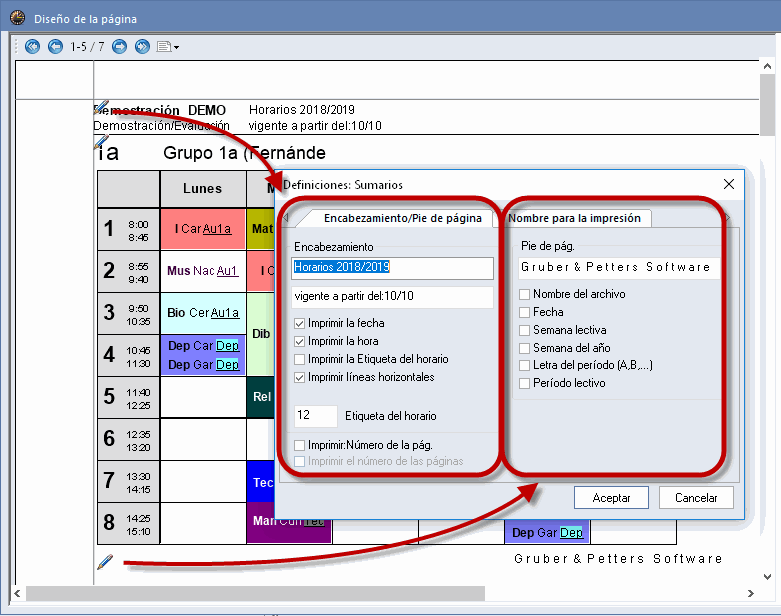Click the Cancelar button
The image size is (781, 616).
click(x=696, y=497)
